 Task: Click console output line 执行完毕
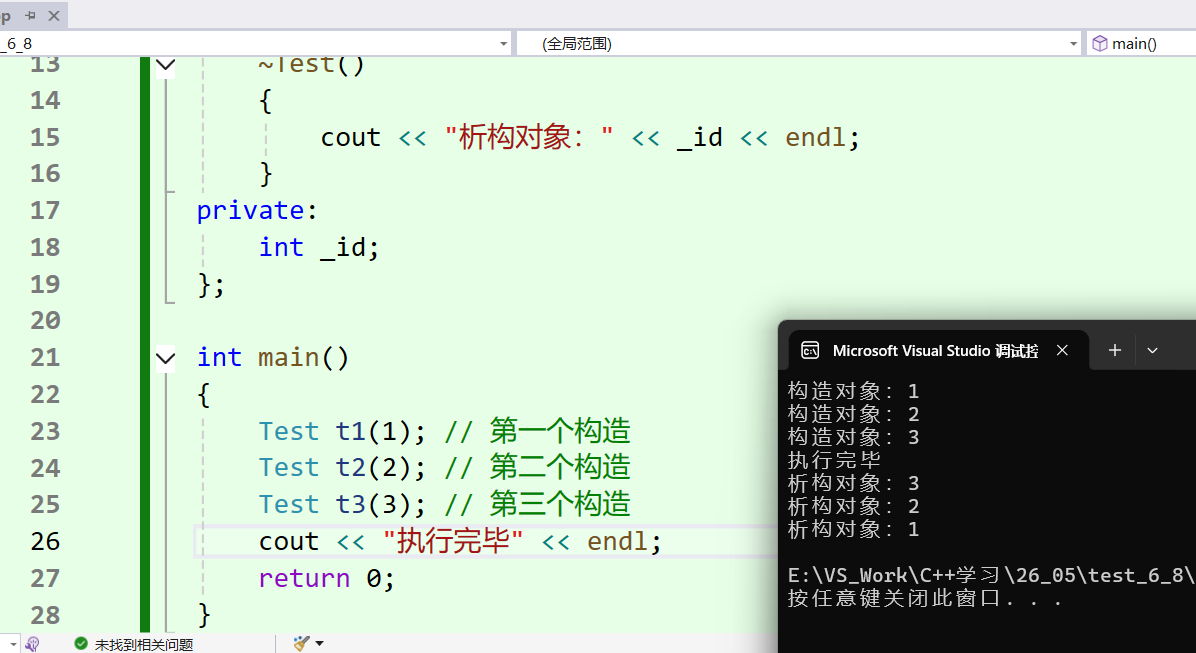(834, 460)
